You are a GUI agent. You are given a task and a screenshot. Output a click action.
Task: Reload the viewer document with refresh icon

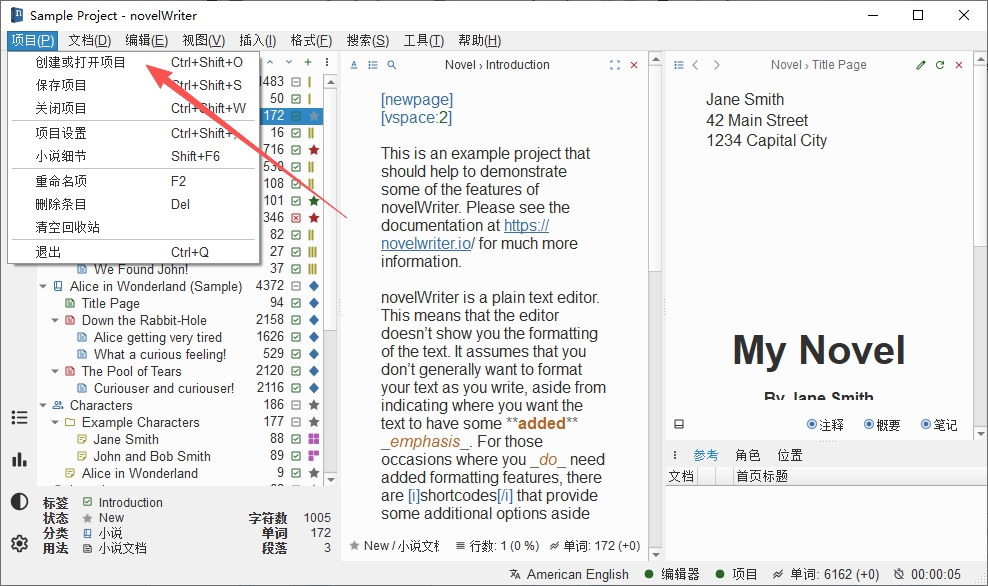(x=940, y=65)
